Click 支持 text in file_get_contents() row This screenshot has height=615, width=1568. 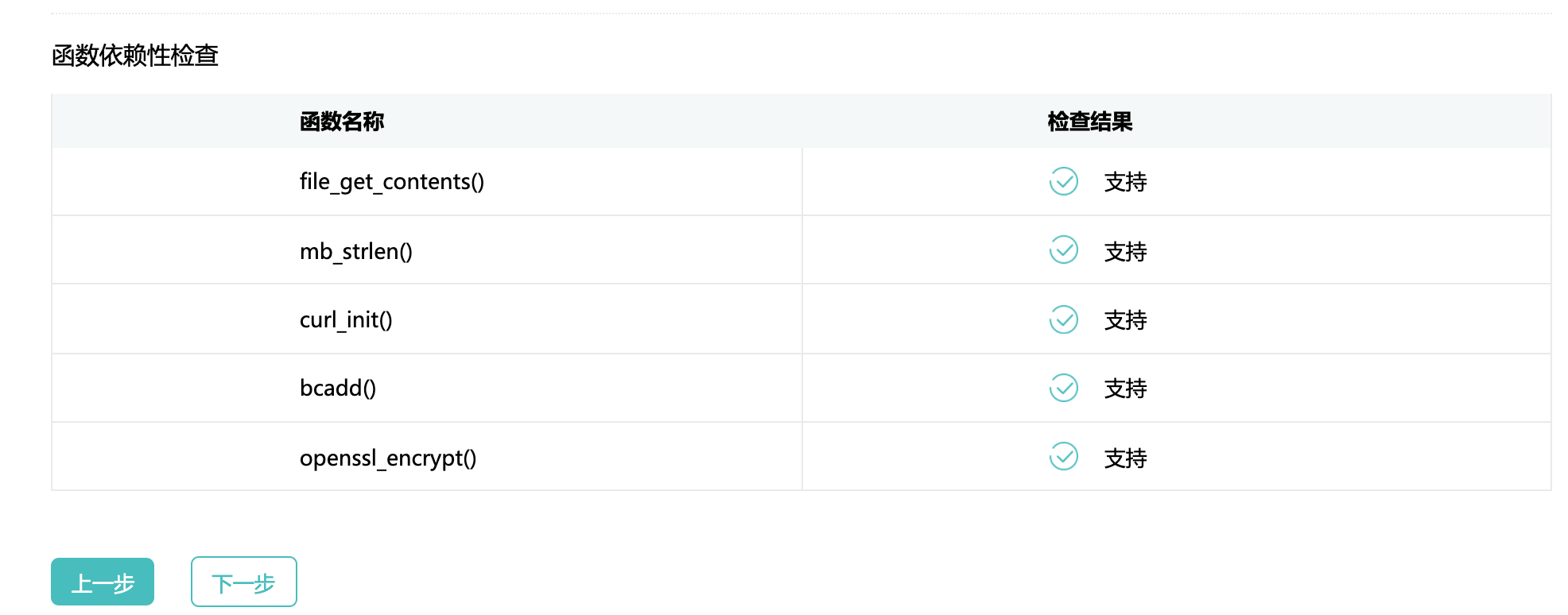[1125, 182]
